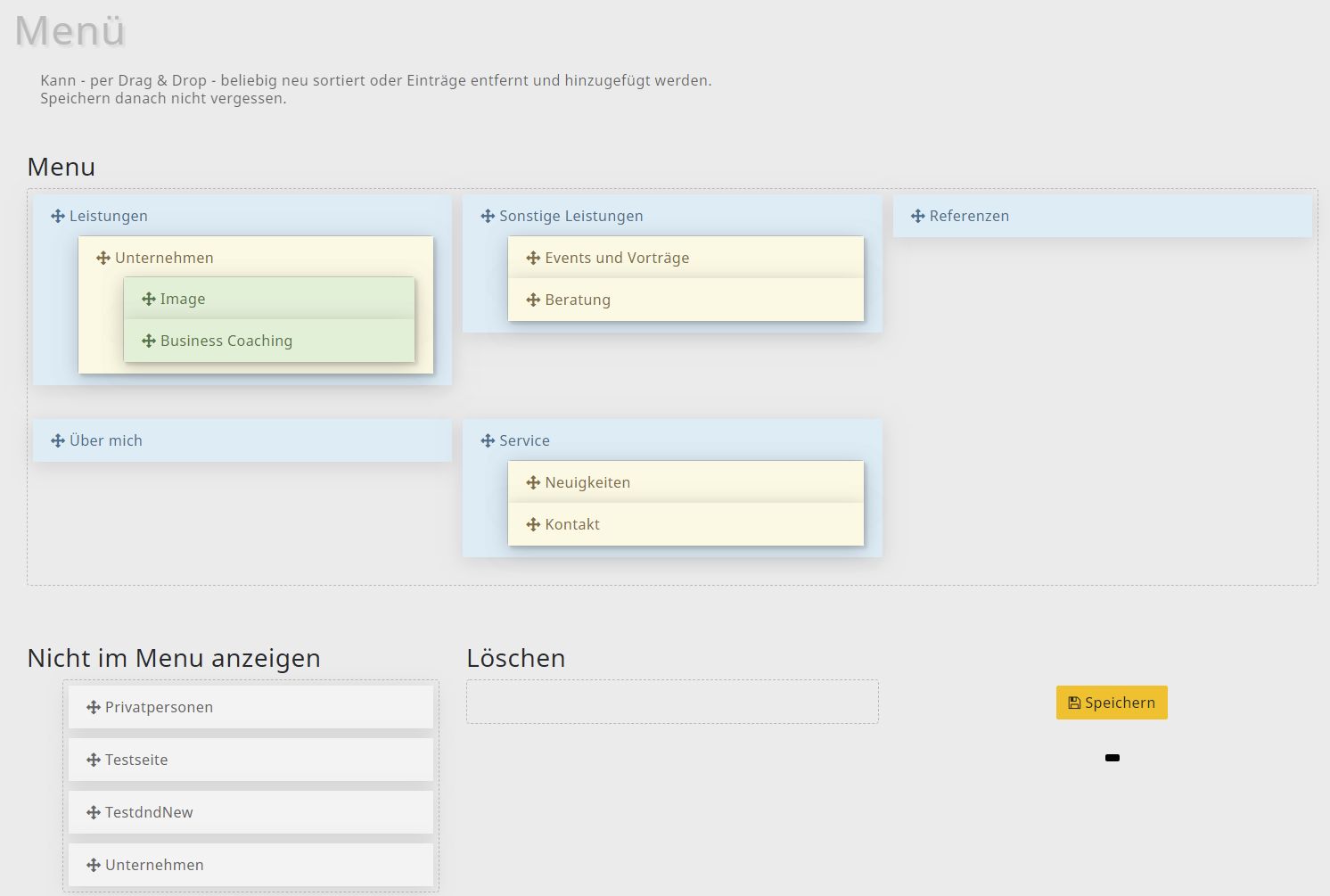Click the drag handle icon of Privatpersonen
1330x896 pixels.
point(94,707)
